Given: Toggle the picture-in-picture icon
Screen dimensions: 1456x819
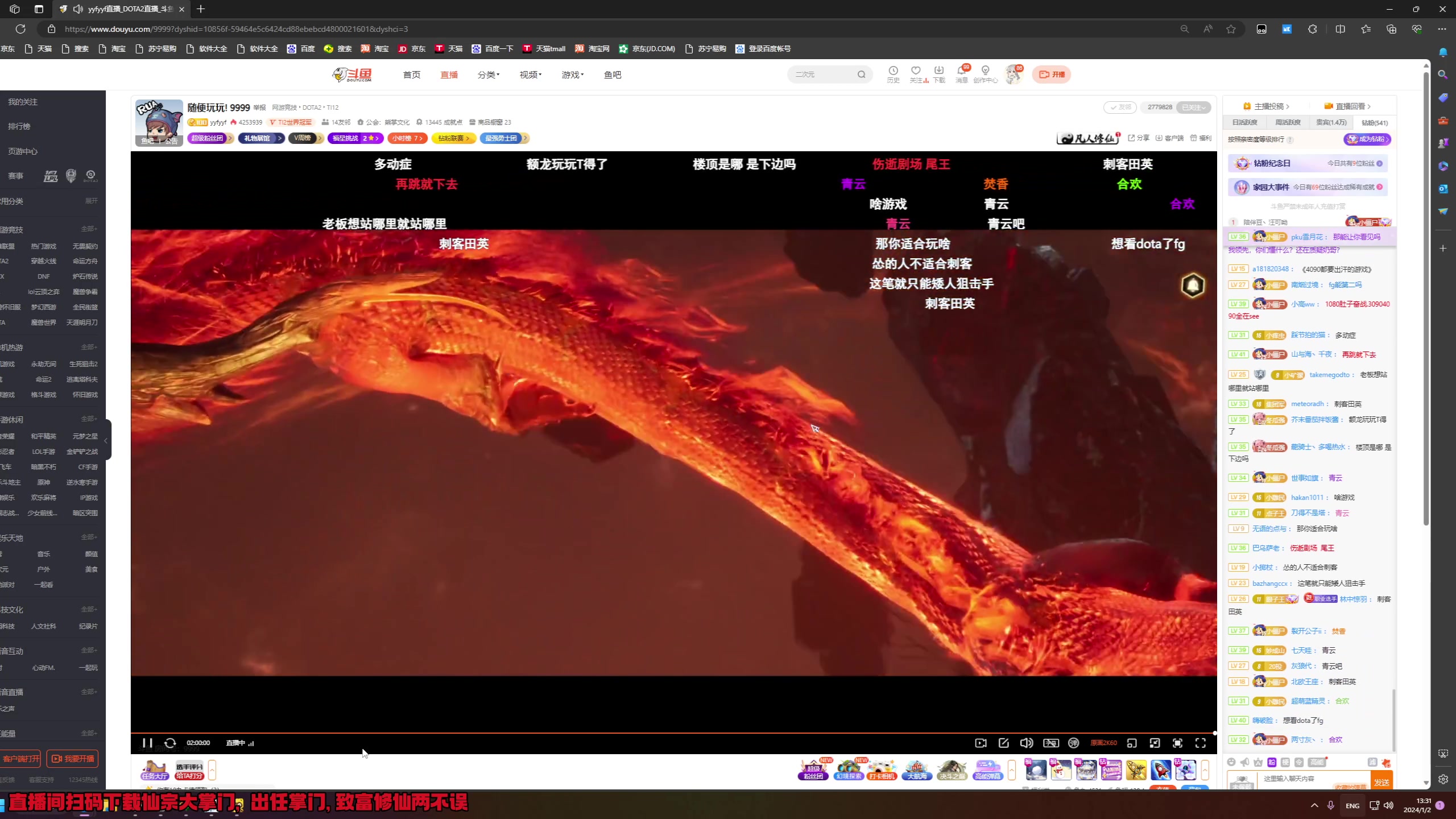Looking at the screenshot, I should (x=1155, y=743).
